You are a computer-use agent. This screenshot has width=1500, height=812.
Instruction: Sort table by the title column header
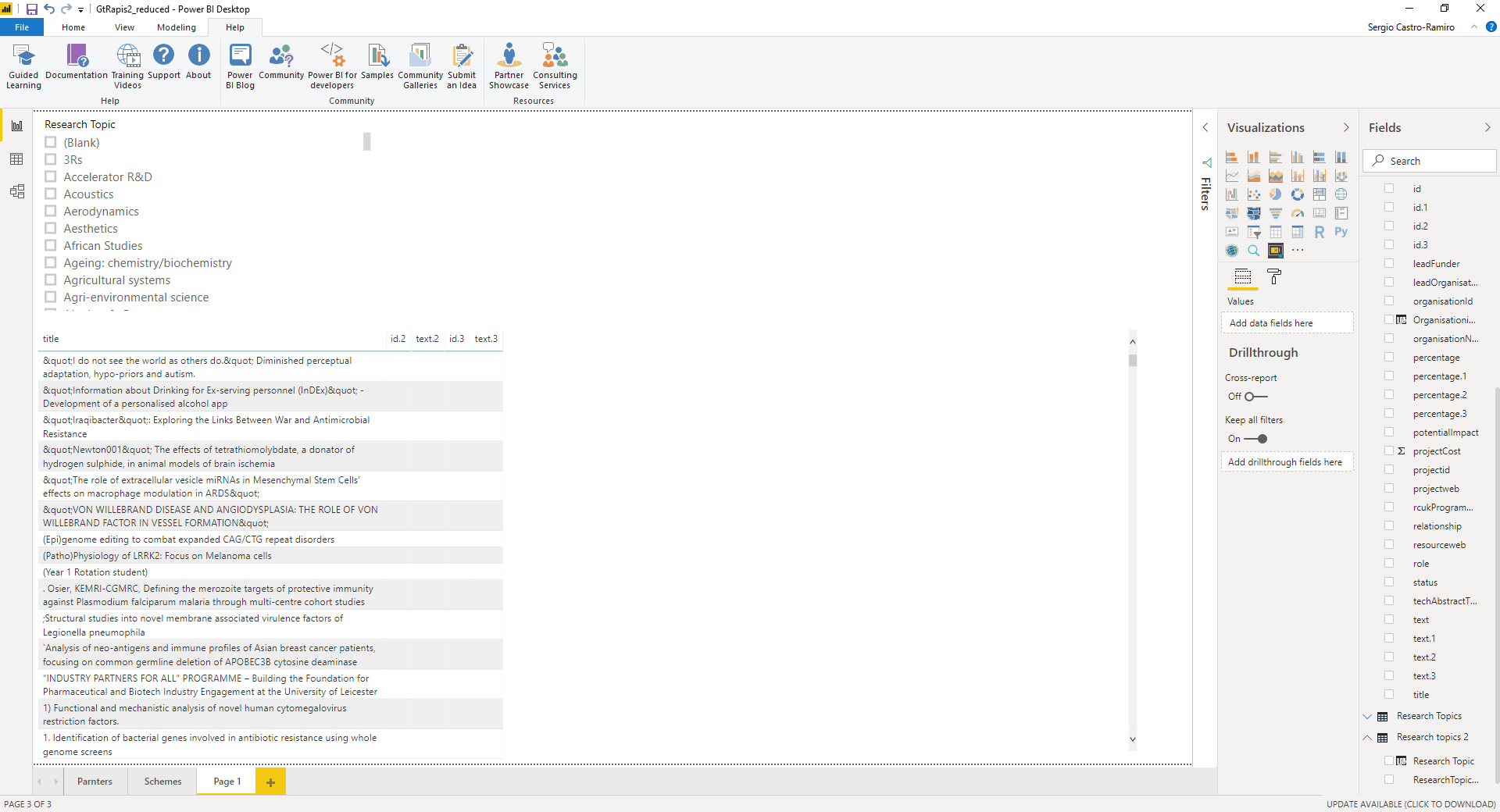click(x=51, y=339)
